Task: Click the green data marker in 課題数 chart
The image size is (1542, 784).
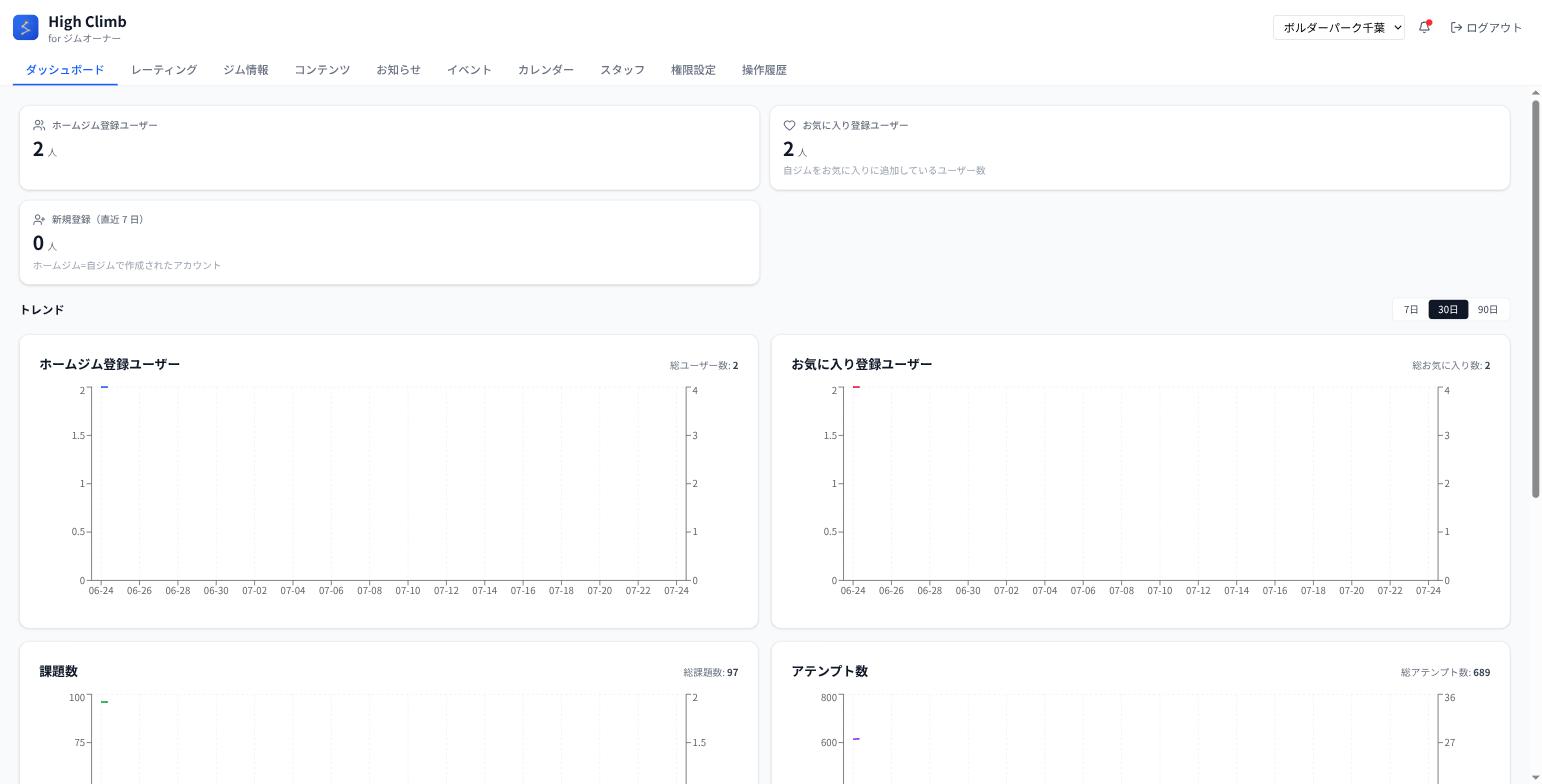Action: click(x=104, y=702)
